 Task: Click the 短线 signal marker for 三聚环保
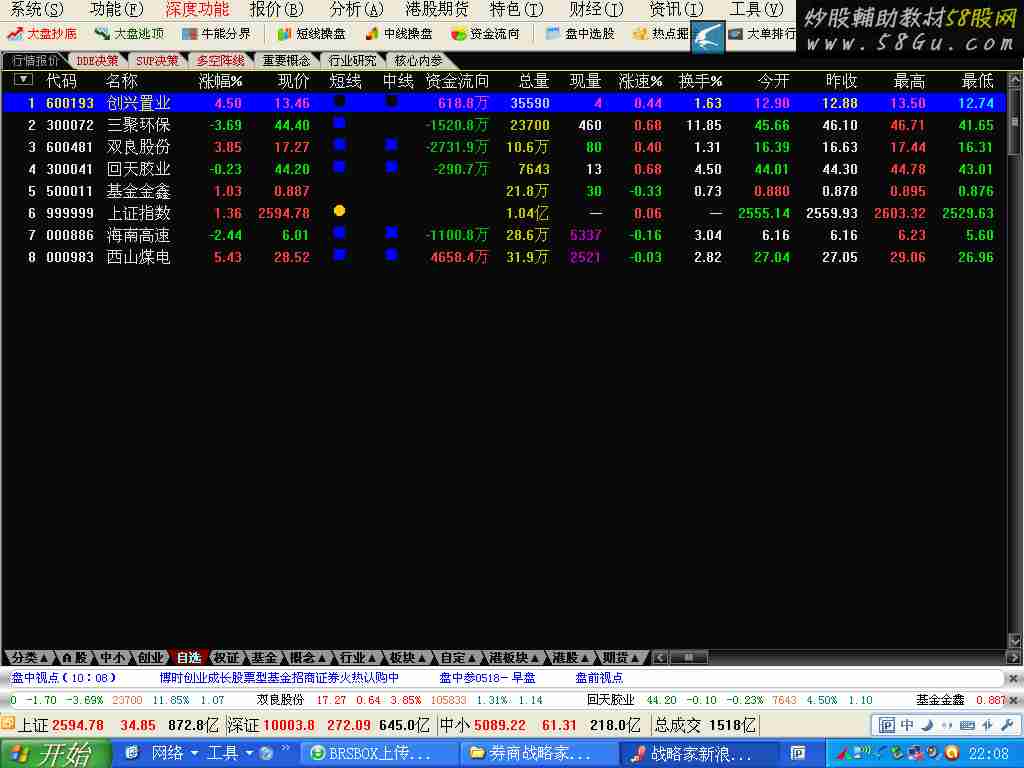click(339, 123)
